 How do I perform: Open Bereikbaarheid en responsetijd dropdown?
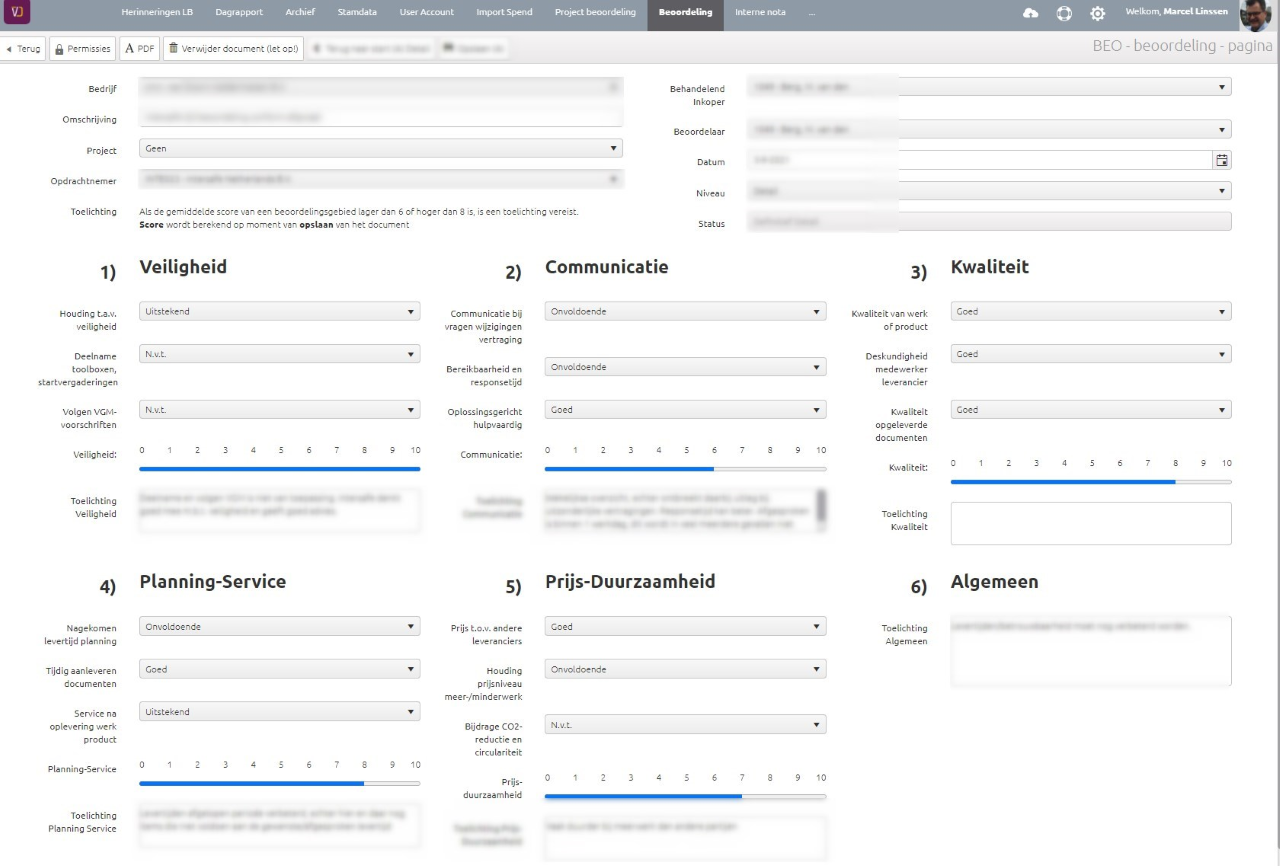pos(685,367)
